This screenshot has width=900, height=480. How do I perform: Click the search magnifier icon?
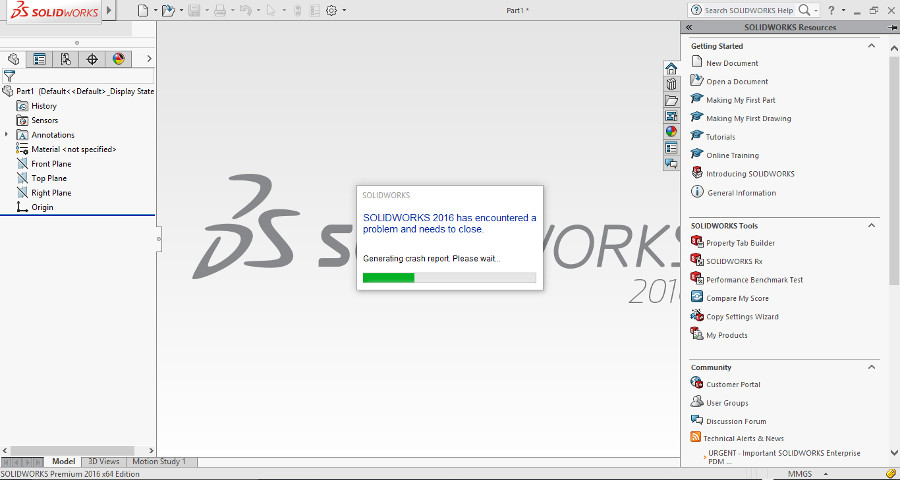pyautogui.click(x=805, y=10)
